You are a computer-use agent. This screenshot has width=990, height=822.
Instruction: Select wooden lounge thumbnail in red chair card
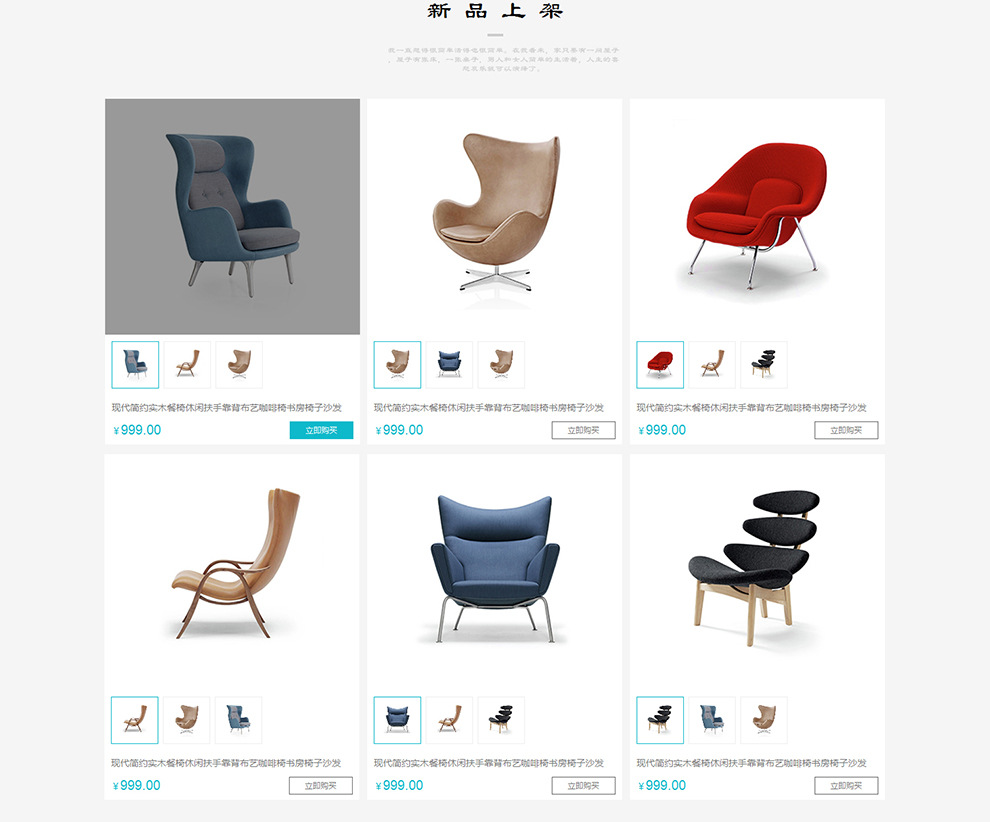[x=712, y=365]
